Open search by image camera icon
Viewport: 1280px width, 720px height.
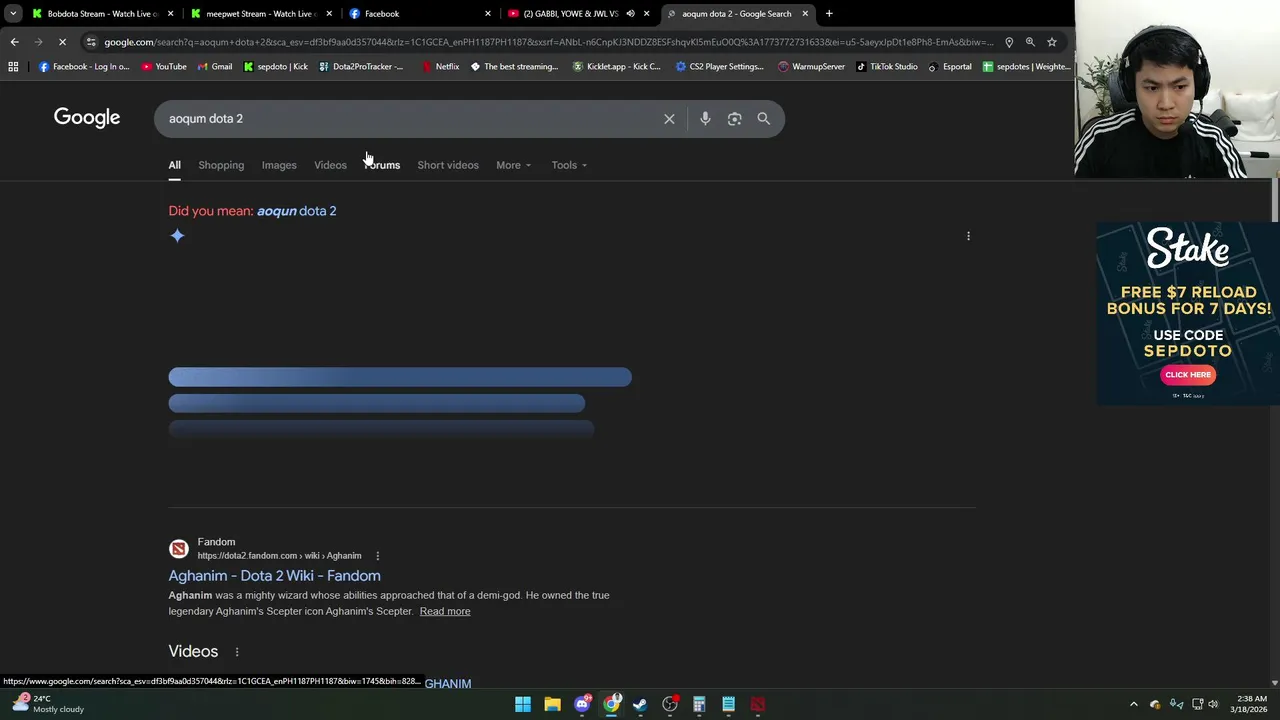tap(734, 119)
